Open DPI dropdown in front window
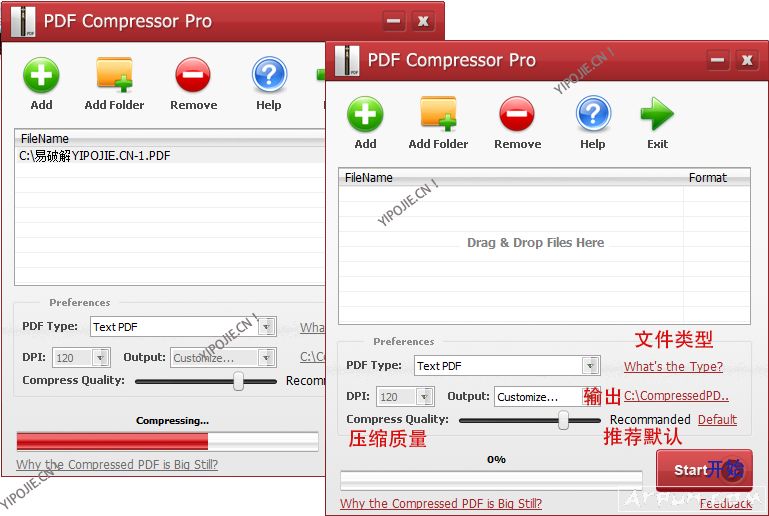The height and width of the screenshot is (516, 769). tap(424, 396)
